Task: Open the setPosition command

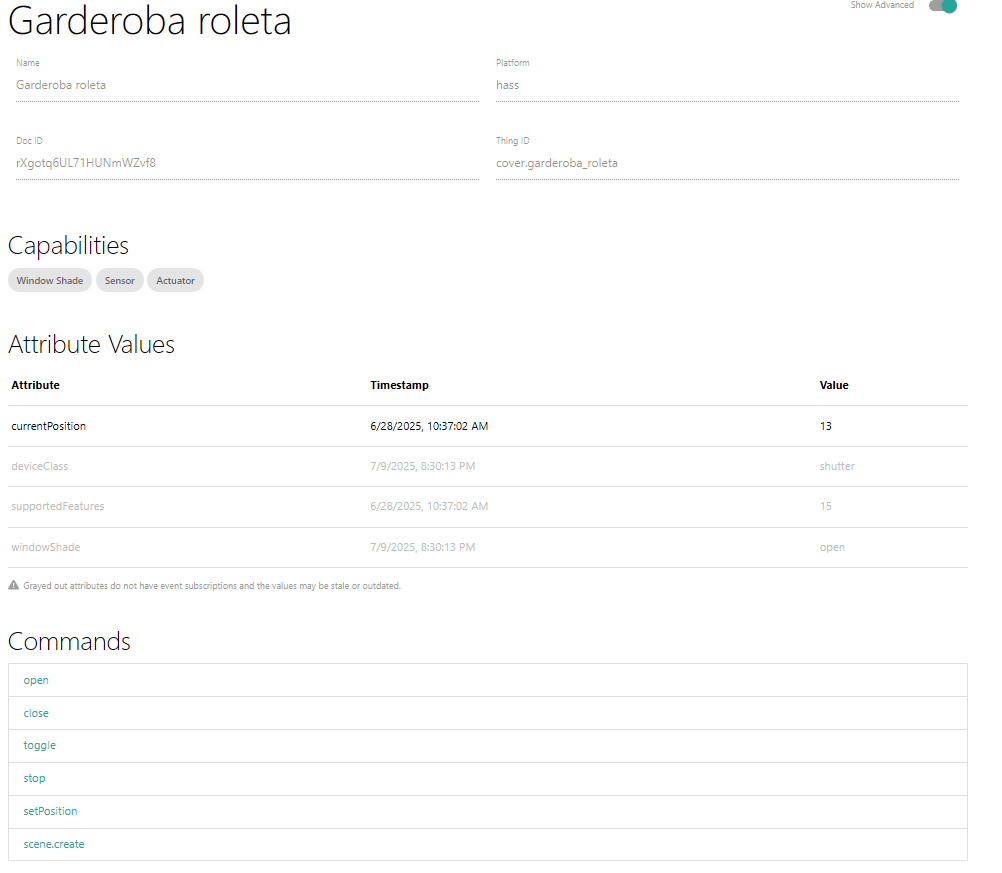Action: [x=50, y=811]
